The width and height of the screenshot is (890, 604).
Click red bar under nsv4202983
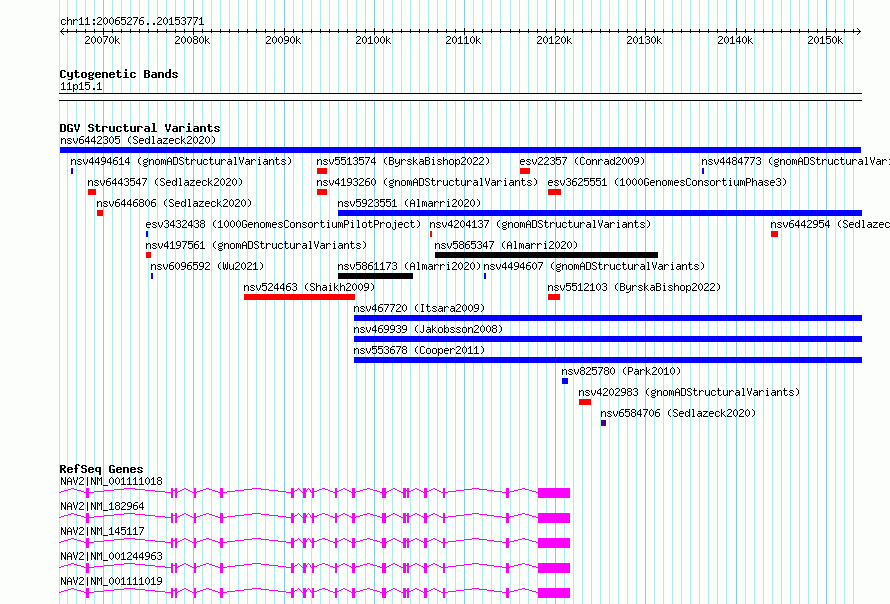(x=585, y=402)
